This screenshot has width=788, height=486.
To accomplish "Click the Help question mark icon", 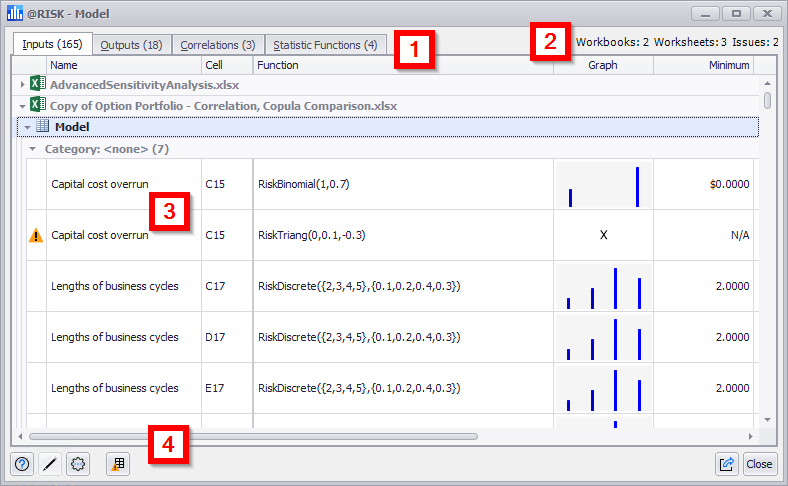I will pyautogui.click(x=22, y=464).
